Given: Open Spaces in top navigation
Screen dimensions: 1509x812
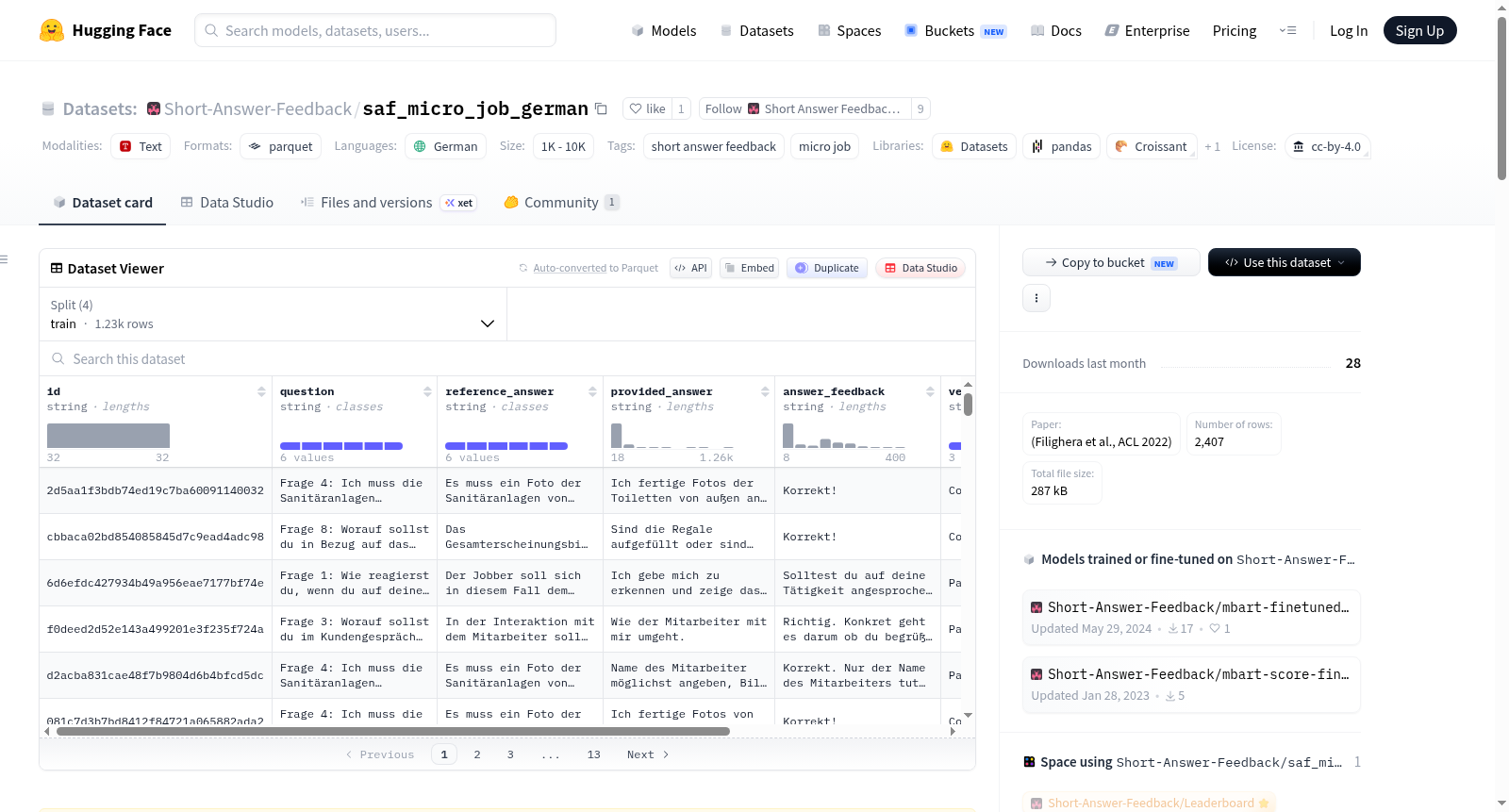Looking at the screenshot, I should [849, 30].
